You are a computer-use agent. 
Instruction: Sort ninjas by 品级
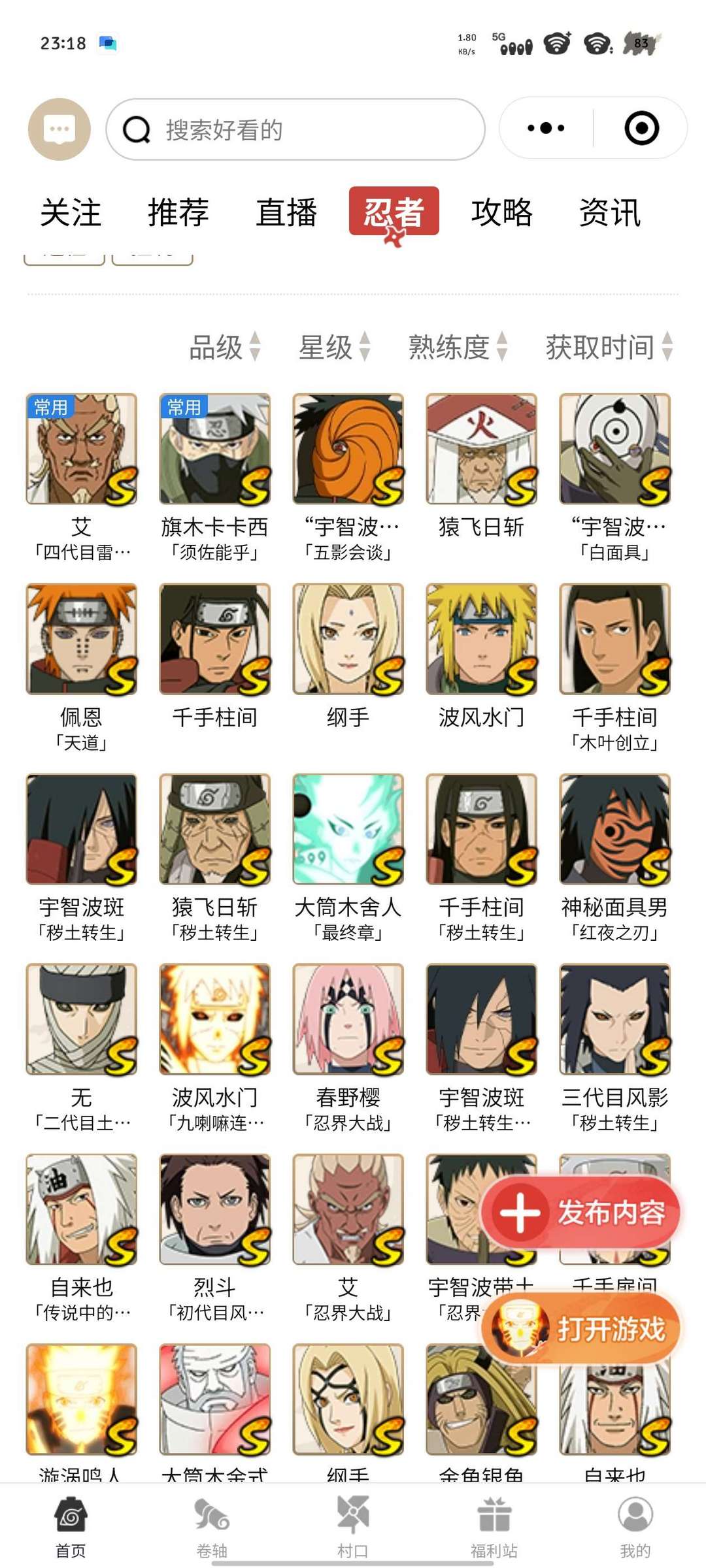coord(225,347)
